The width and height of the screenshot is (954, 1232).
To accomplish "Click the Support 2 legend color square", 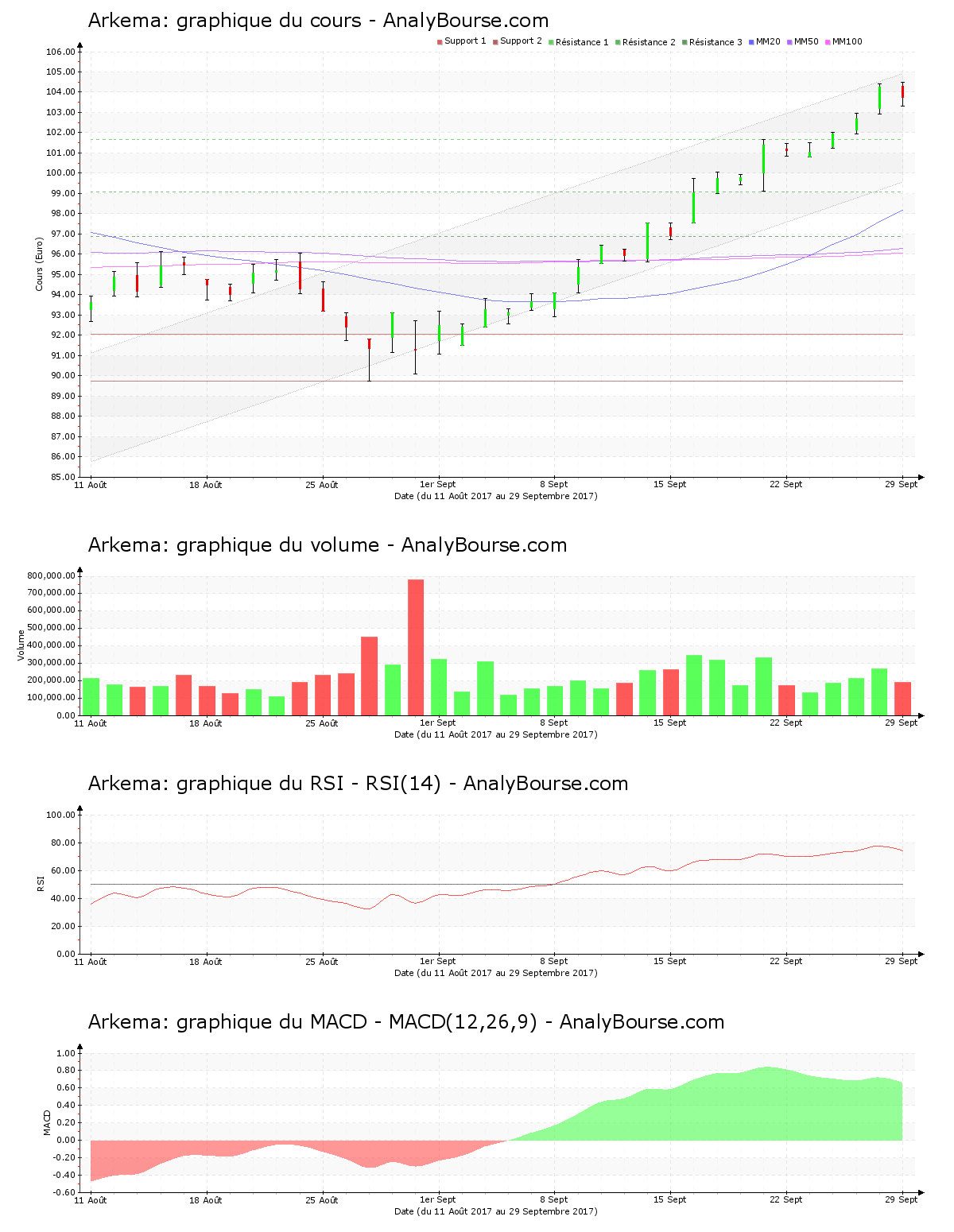I will point(495,42).
